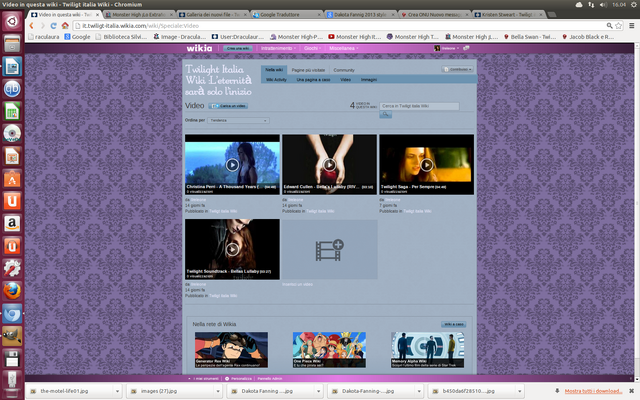Open Una pagina a caso link
640x400 pixels.
pyautogui.click(x=313, y=80)
